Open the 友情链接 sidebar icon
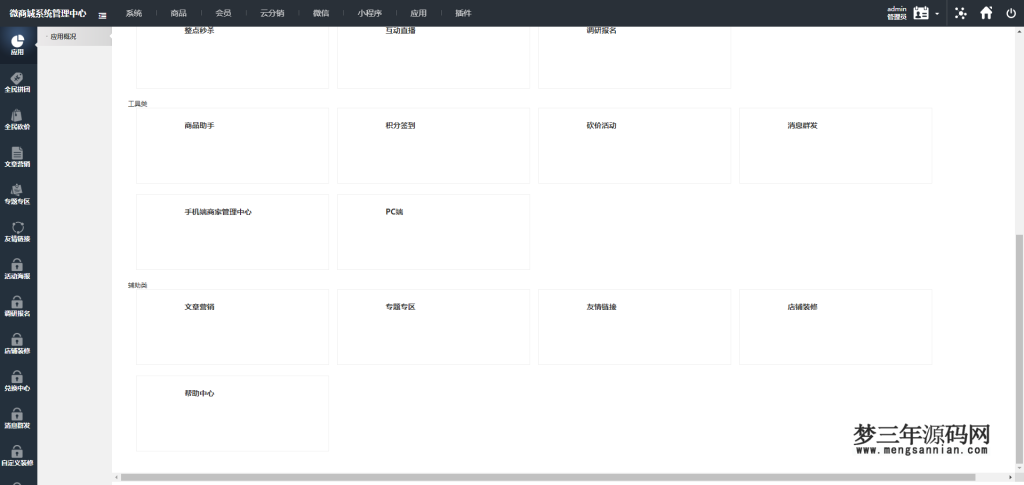Image resolution: width=1024 pixels, height=485 pixels. point(18,231)
